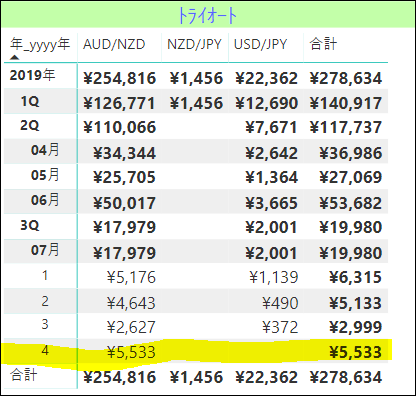Click ¥50,017 in the 06月 row
This screenshot has width=416, height=396.
124,203
